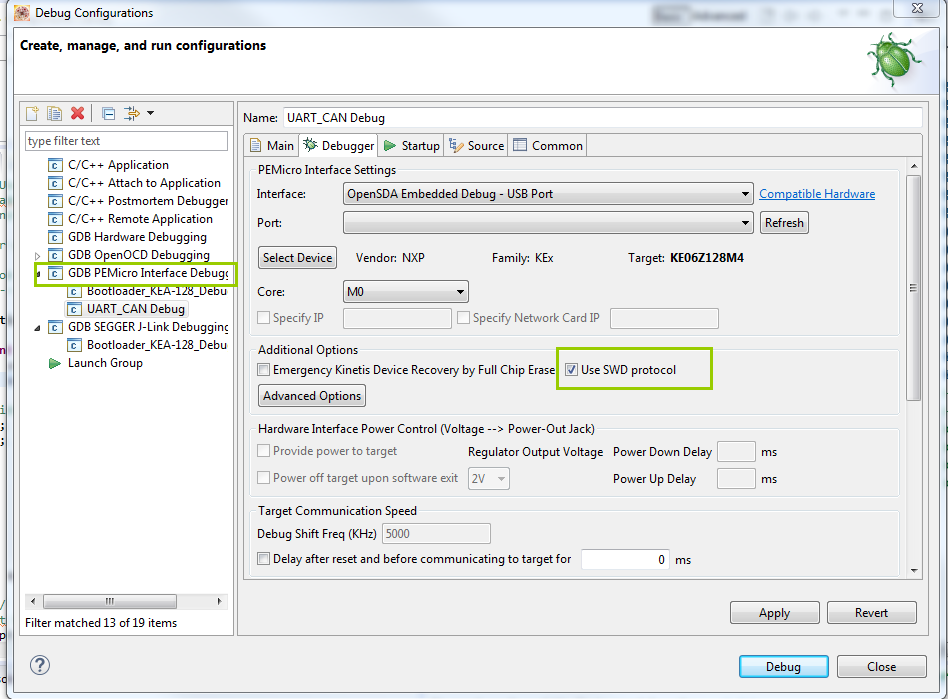Enable Emergency Kinetis Device Recovery checkbox

(264, 369)
